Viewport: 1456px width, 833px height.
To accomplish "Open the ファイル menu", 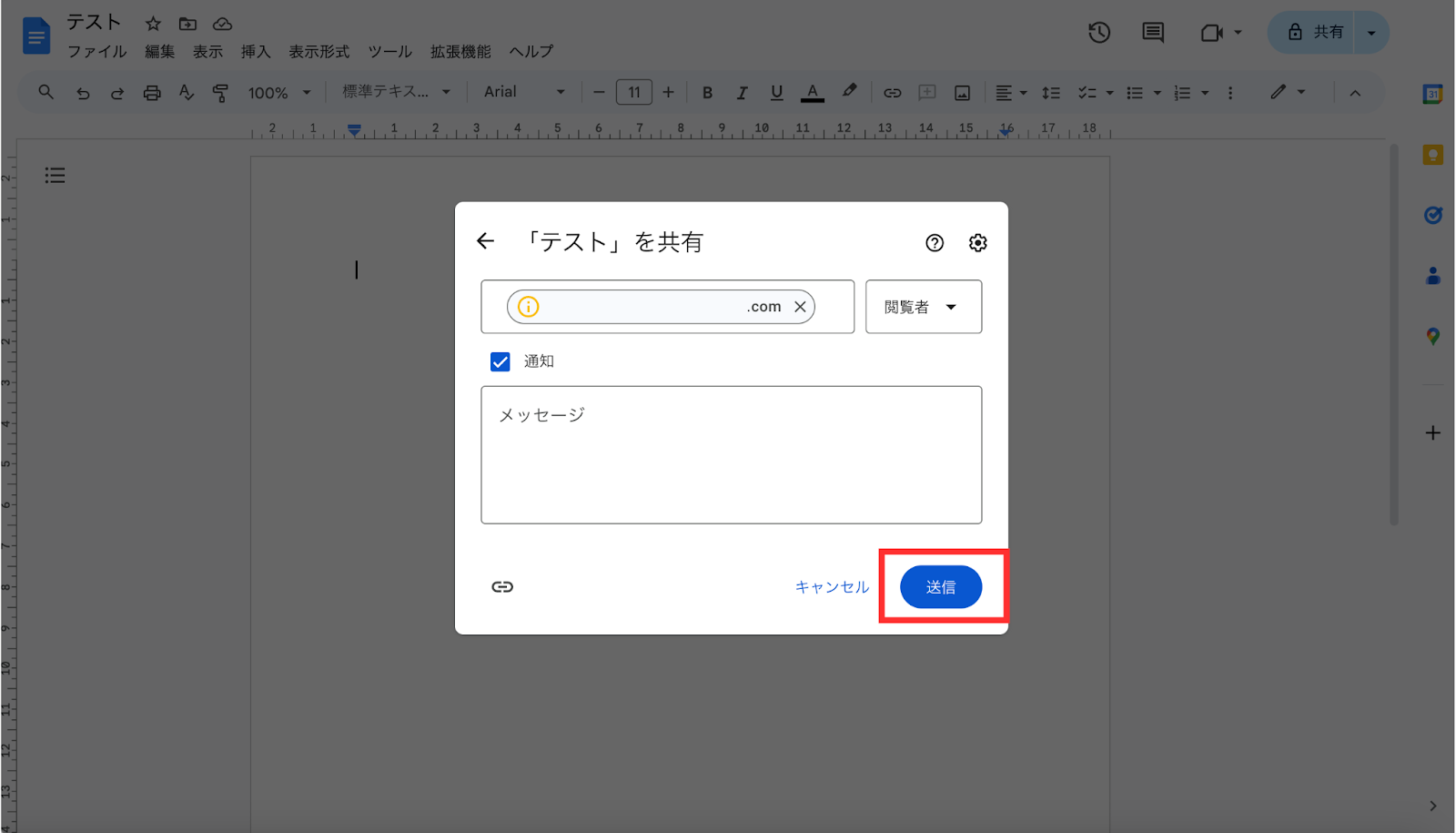I will coord(97,52).
